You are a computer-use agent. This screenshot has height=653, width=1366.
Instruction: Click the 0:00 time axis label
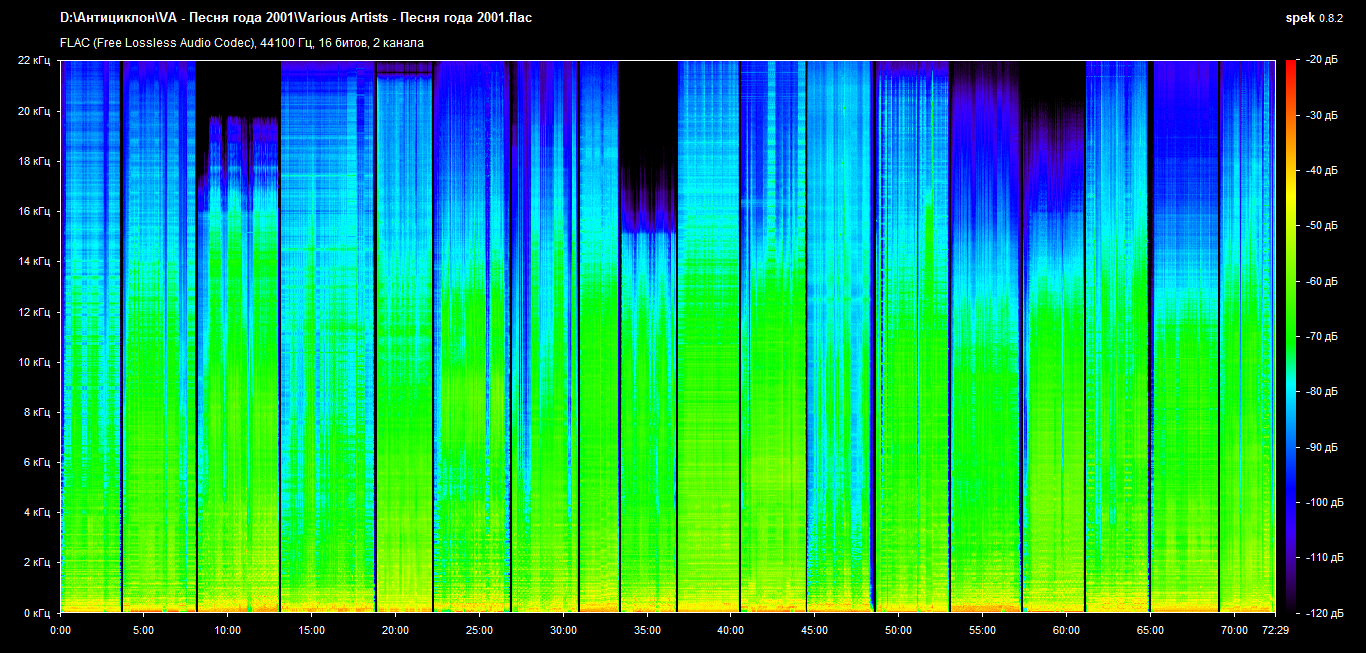[61, 630]
